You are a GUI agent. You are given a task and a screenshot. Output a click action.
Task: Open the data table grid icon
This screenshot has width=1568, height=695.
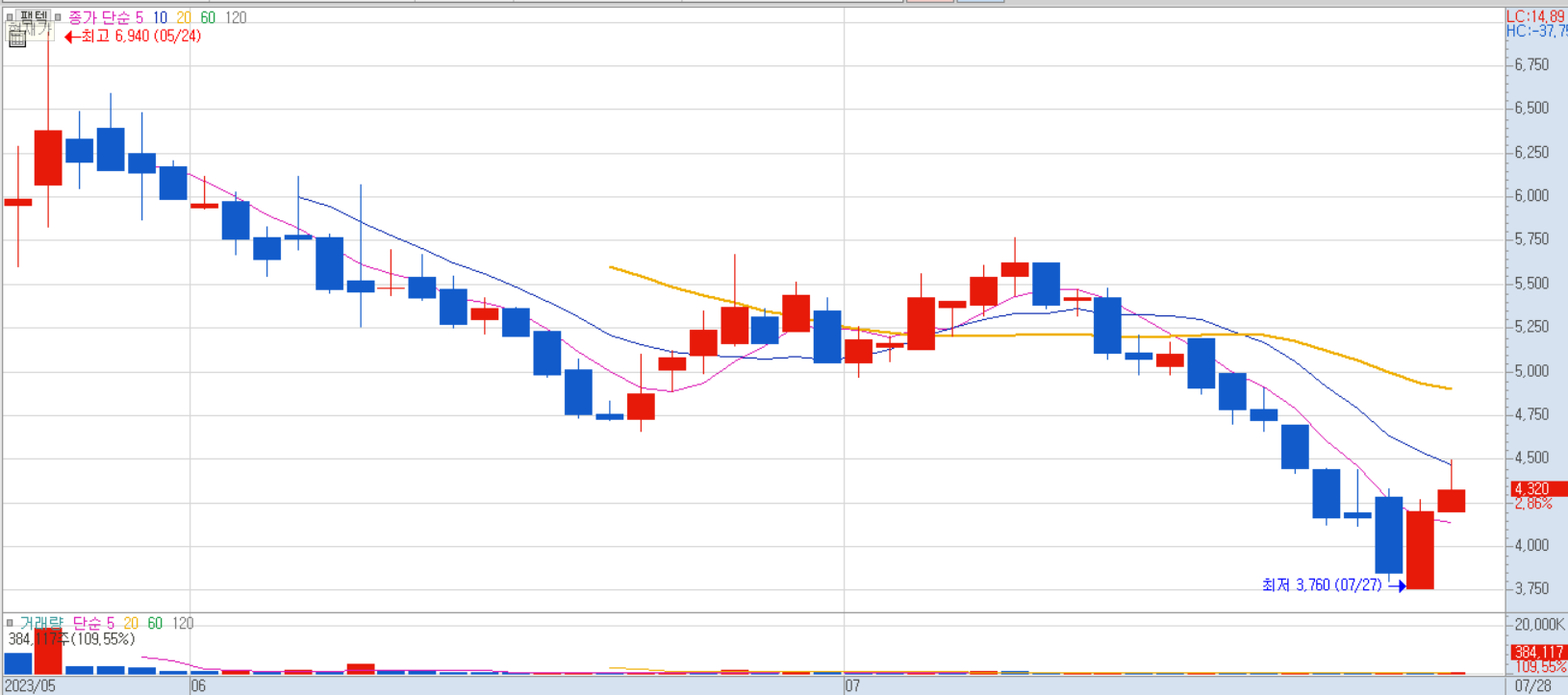click(17, 38)
